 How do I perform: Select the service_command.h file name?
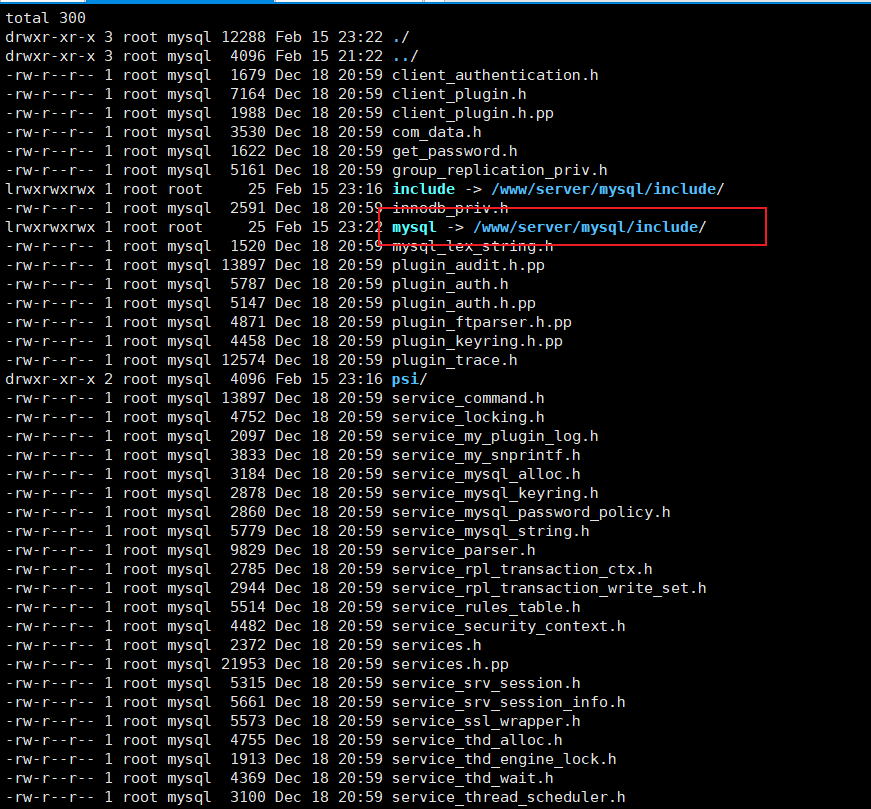tap(468, 398)
